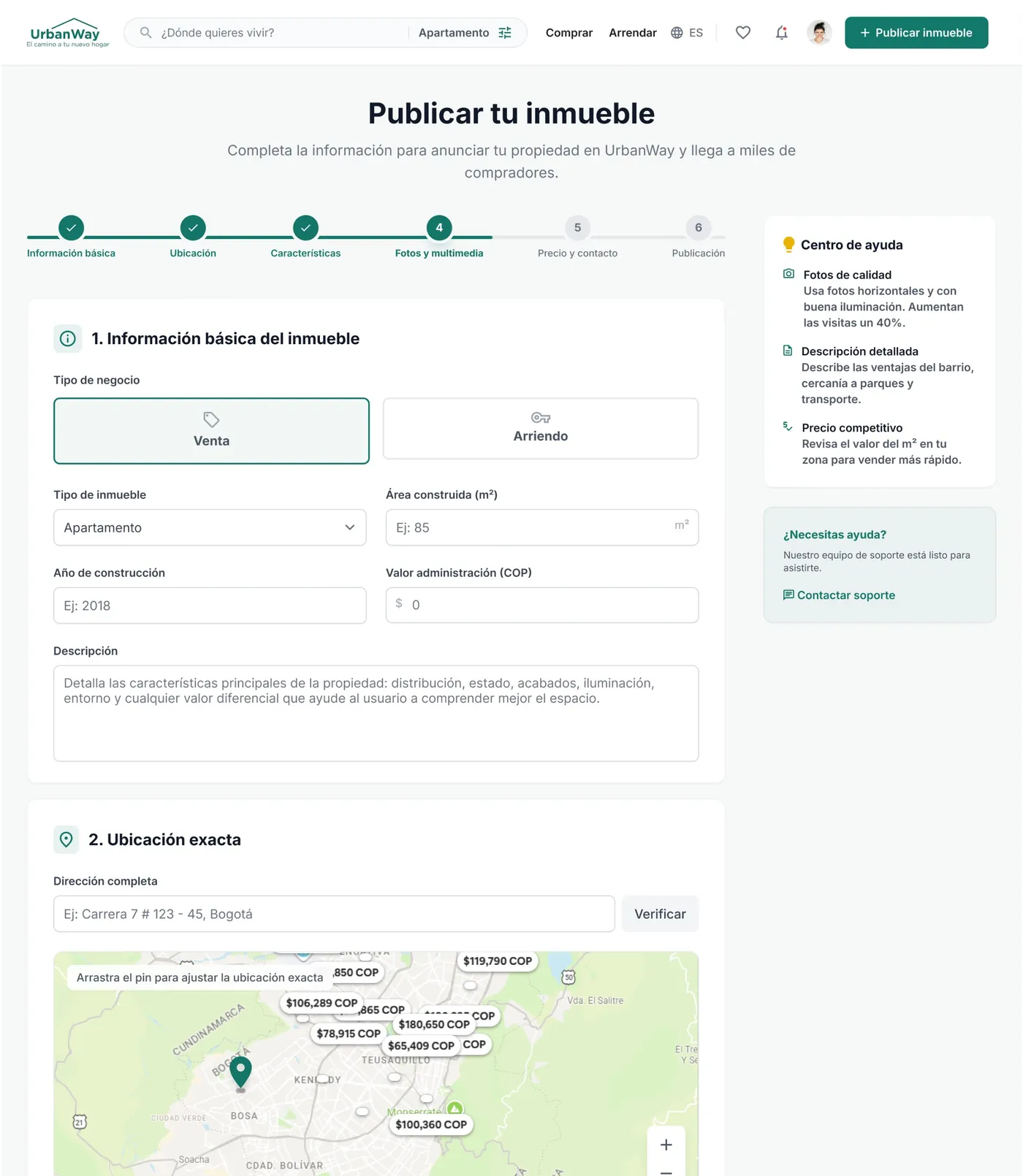This screenshot has width=1023, height=1176.
Task: Click the Año de construcción field
Action: [210, 606]
